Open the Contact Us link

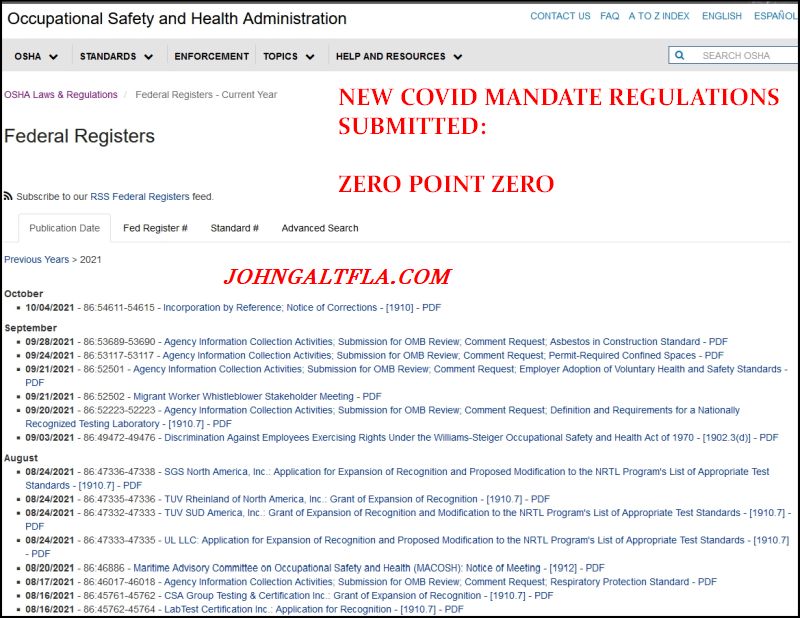(560, 16)
